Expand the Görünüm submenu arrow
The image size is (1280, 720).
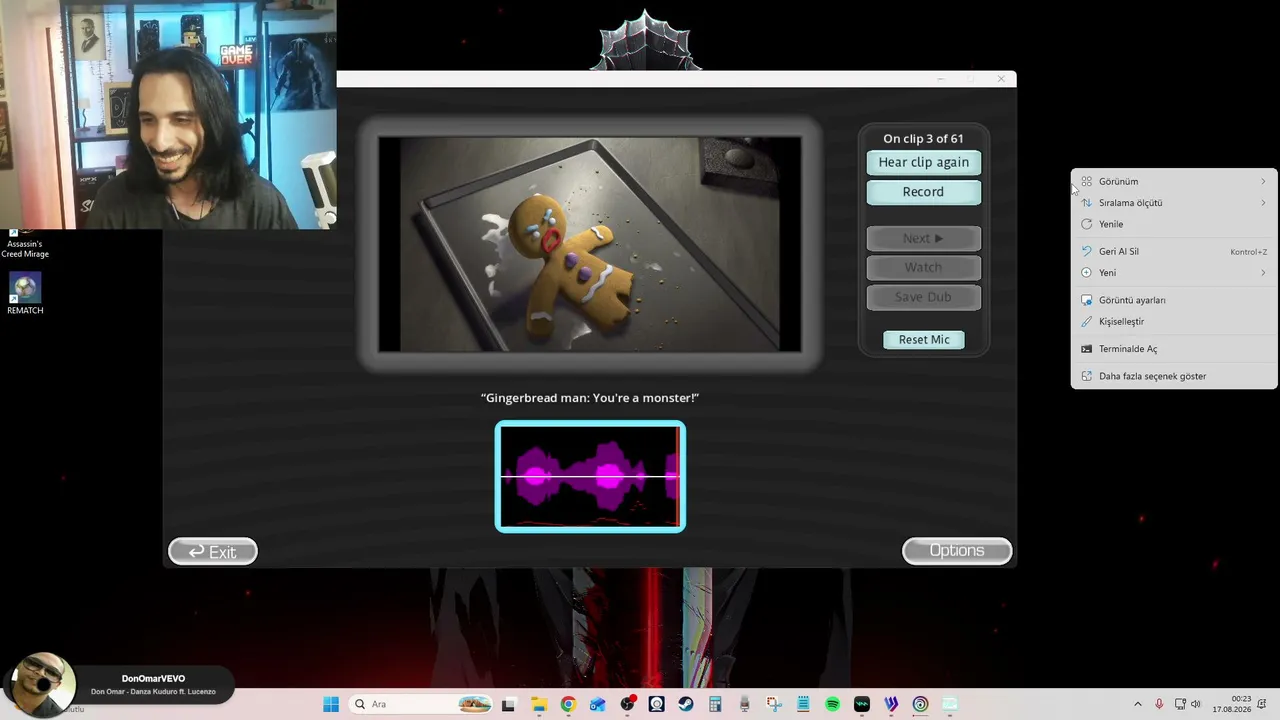(x=1263, y=181)
